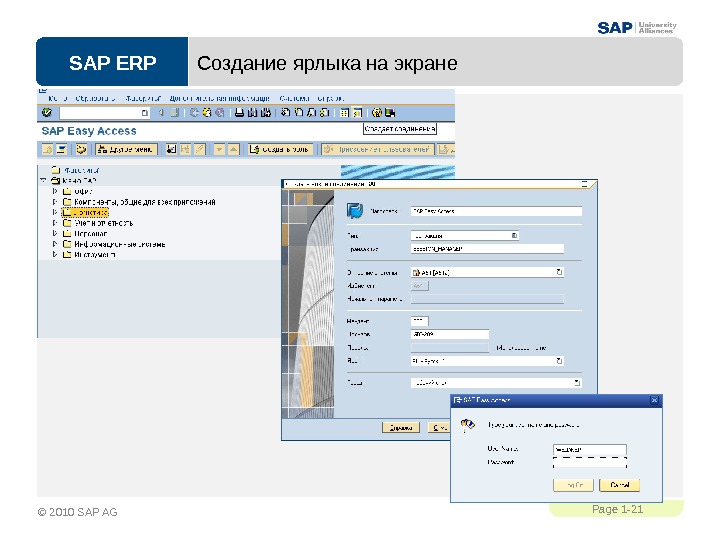
Task: Click the Справка button in shortcut dialog
Action: click(401, 428)
